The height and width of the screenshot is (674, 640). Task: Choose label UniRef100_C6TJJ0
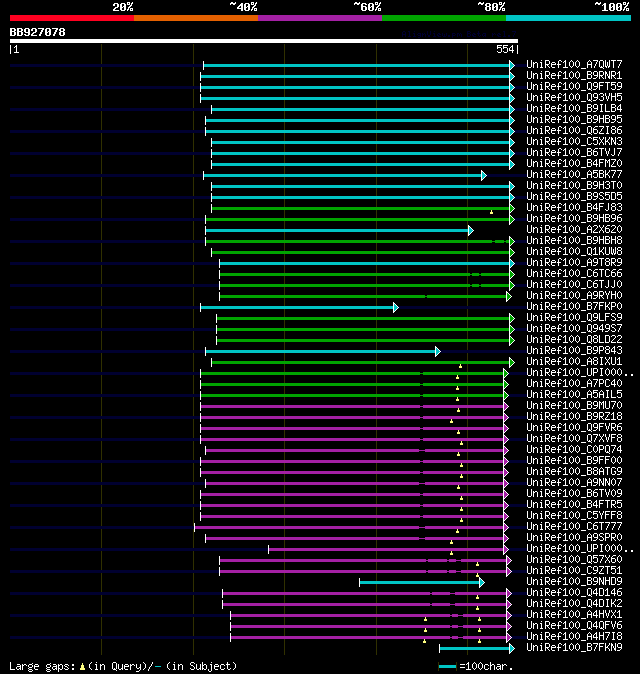pos(574,285)
